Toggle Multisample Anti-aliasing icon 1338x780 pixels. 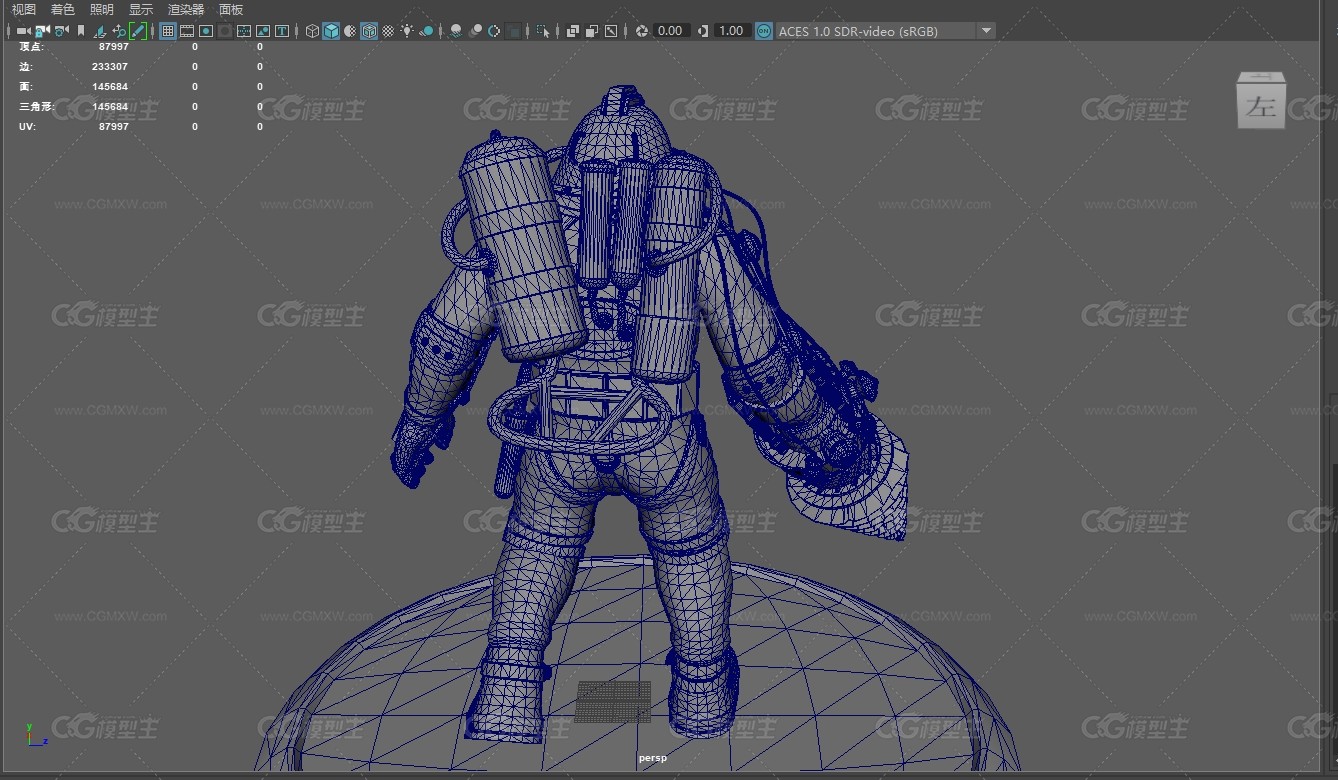coord(494,31)
